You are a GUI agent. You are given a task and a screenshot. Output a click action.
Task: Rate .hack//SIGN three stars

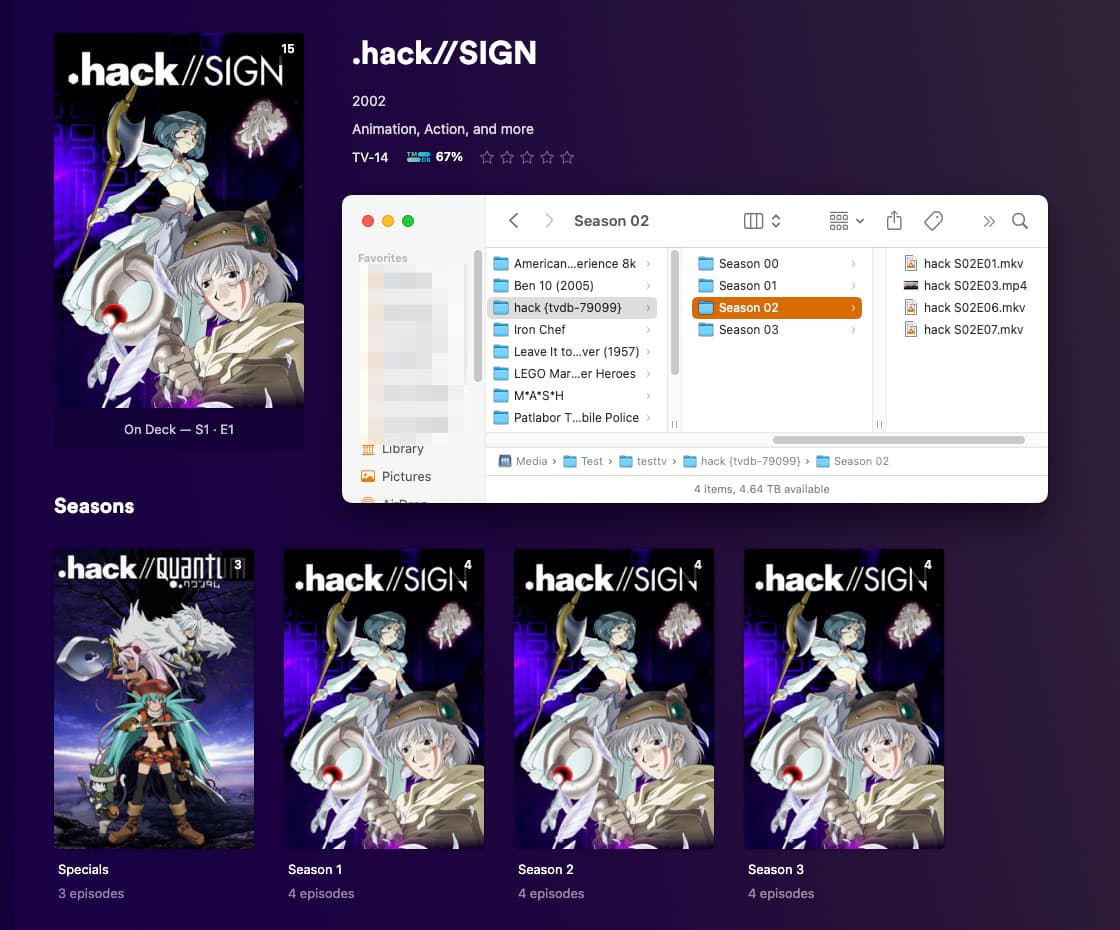(x=527, y=157)
